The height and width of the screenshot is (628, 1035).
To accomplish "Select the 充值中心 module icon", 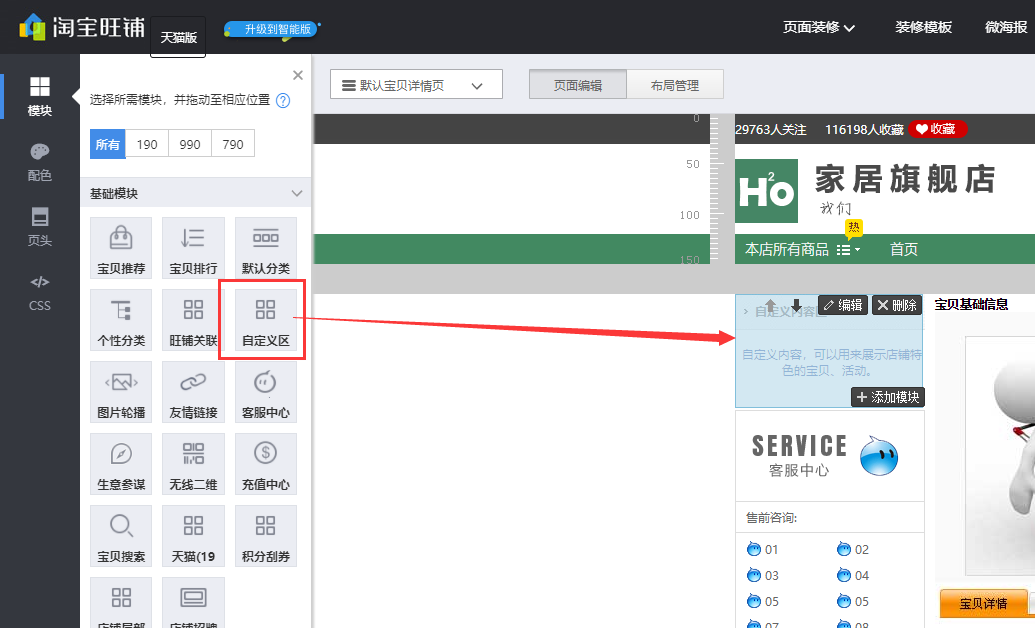I will (265, 464).
